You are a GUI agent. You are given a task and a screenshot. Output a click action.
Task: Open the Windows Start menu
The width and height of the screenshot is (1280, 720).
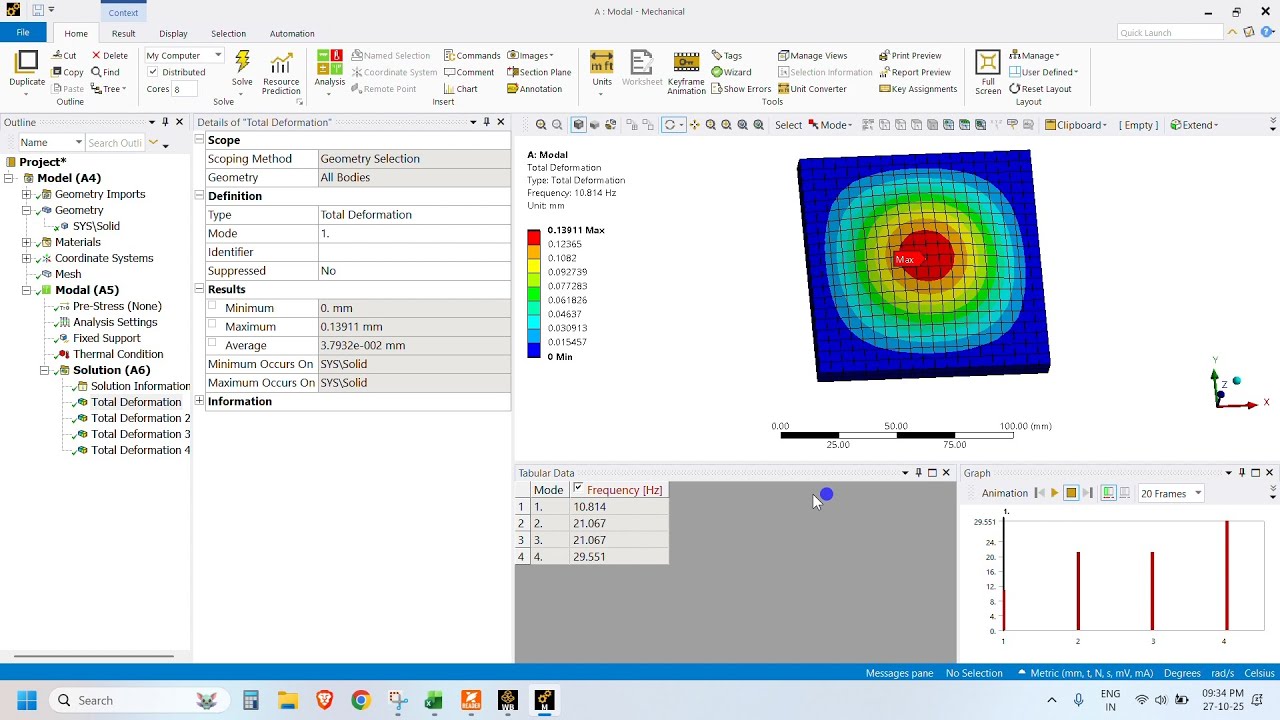click(26, 700)
